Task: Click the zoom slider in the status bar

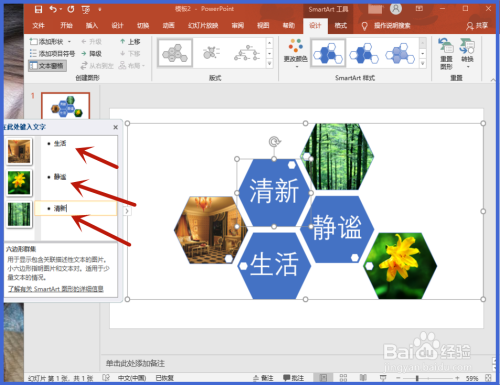Action: (x=427, y=378)
